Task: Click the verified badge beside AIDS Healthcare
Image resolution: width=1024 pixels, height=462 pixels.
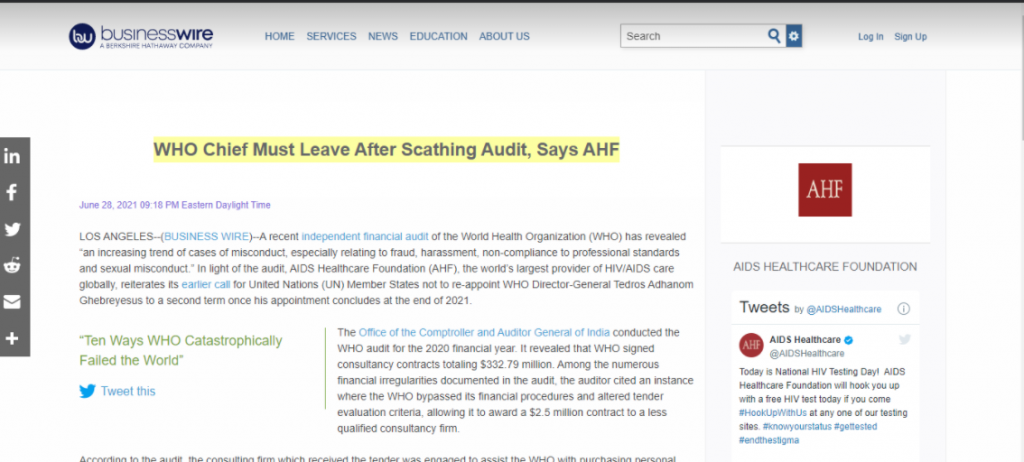Action: coord(849,340)
